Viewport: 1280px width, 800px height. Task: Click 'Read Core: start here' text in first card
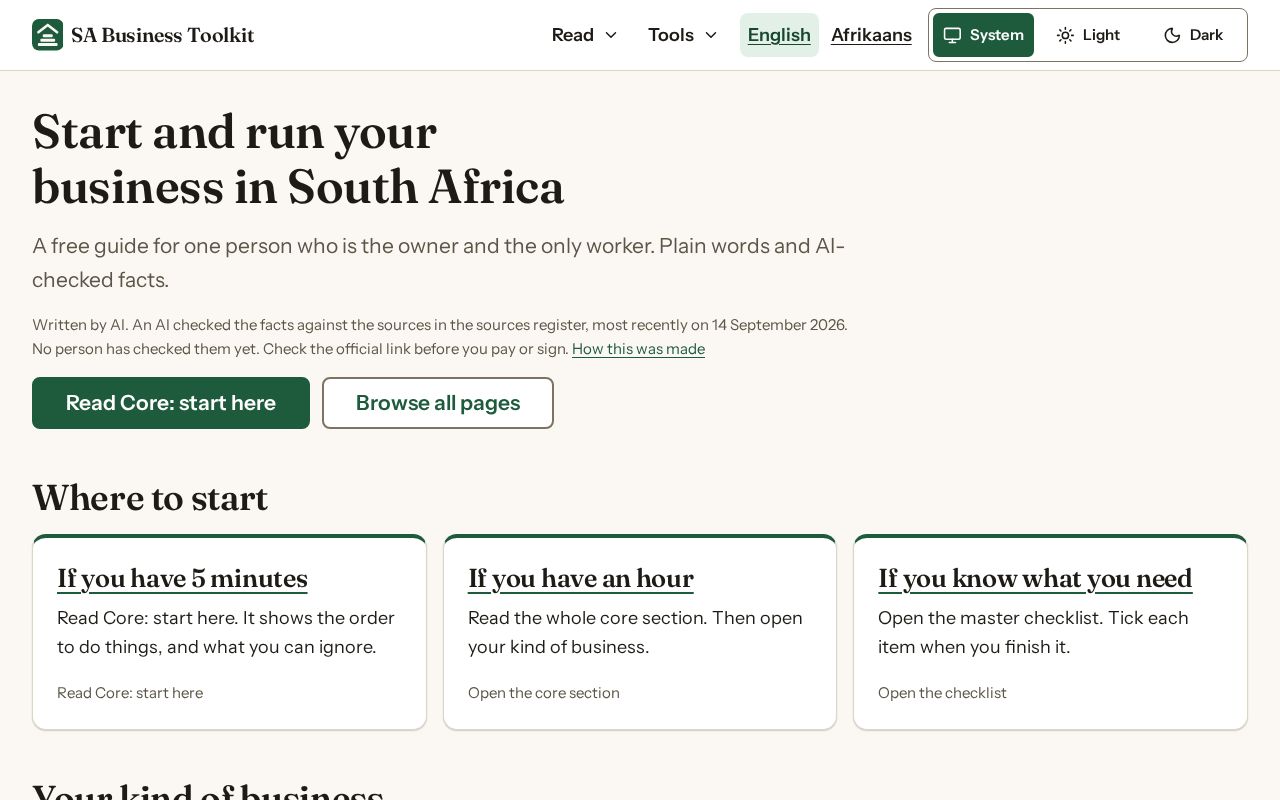tap(130, 693)
